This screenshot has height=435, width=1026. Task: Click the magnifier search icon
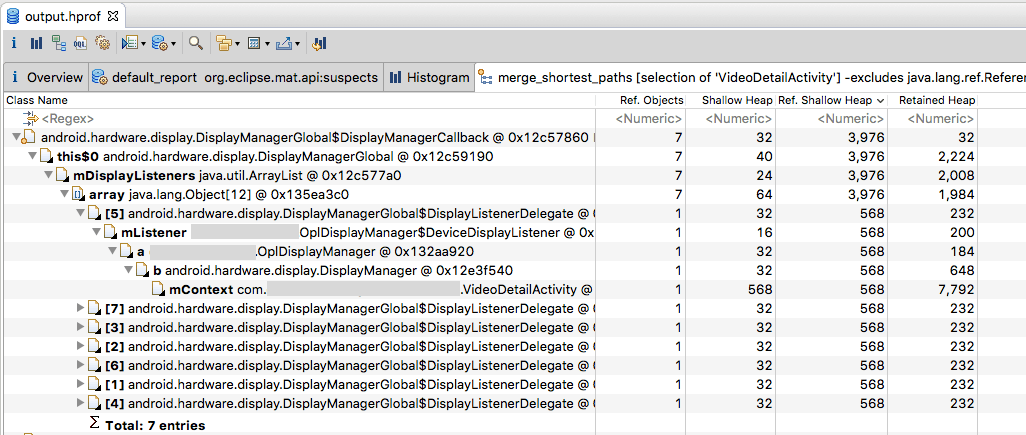[x=196, y=43]
